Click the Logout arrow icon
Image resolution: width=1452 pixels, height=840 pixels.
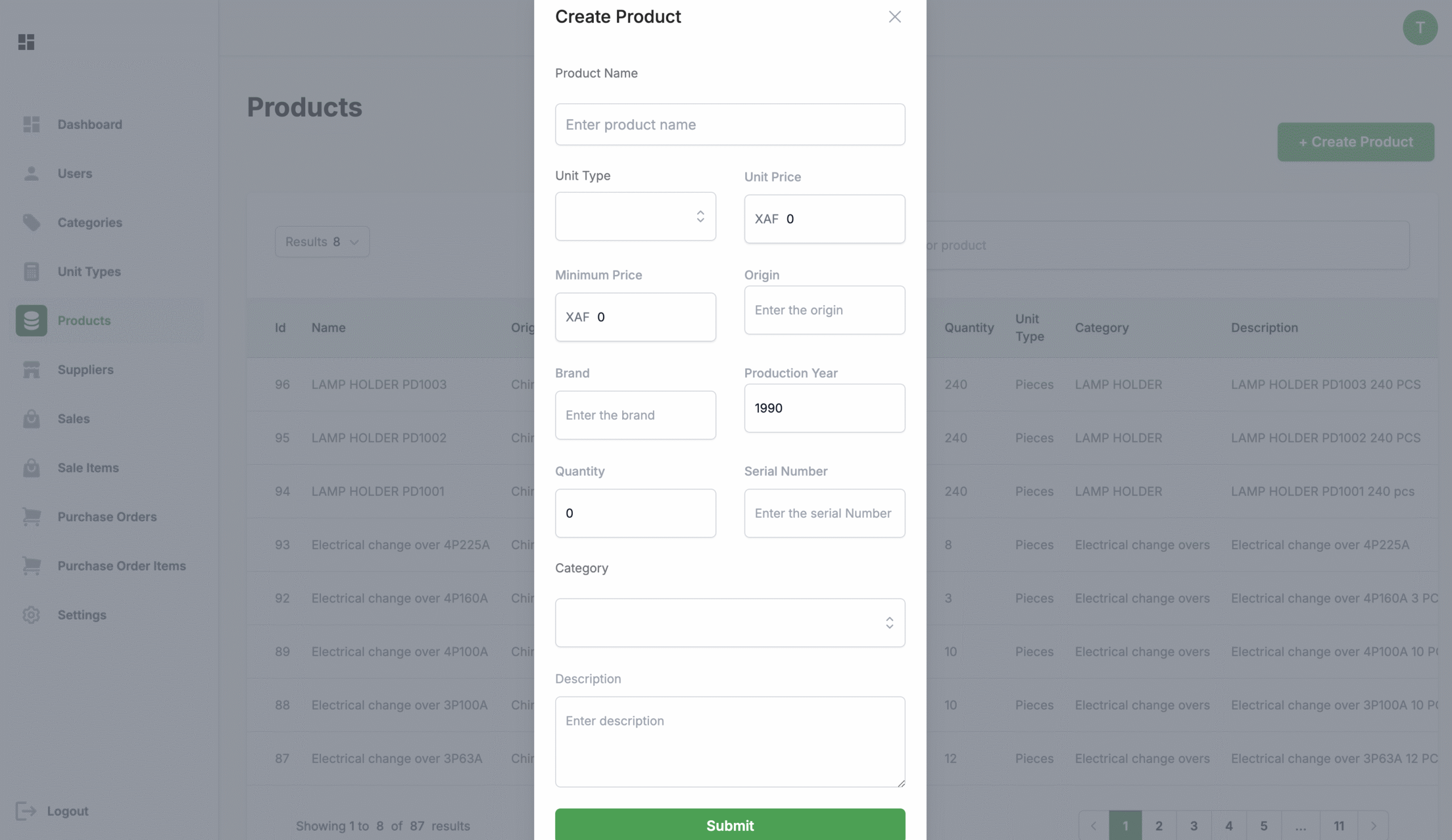tap(26, 811)
